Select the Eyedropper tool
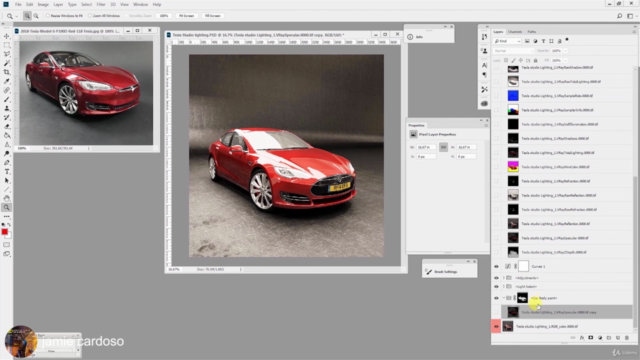The image size is (640, 360). [x=7, y=81]
